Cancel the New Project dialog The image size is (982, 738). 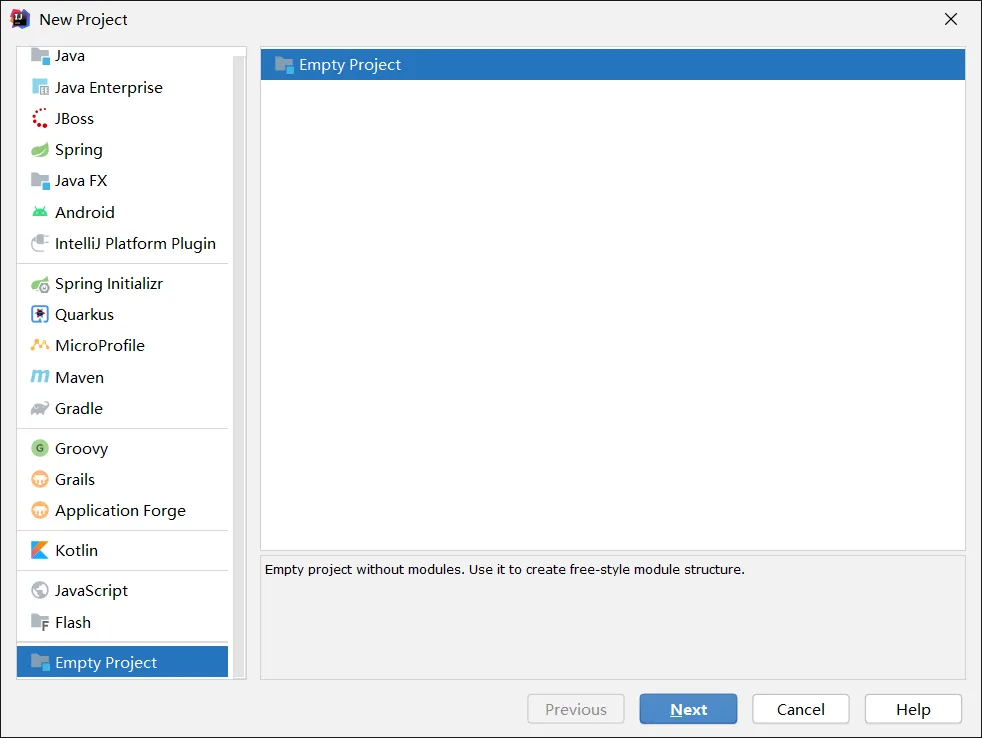[x=801, y=709]
